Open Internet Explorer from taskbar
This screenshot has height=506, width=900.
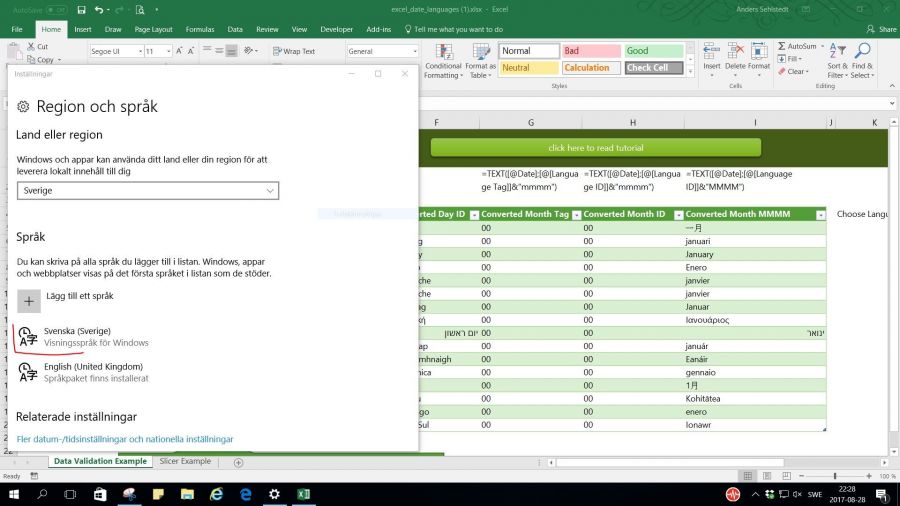(216, 494)
